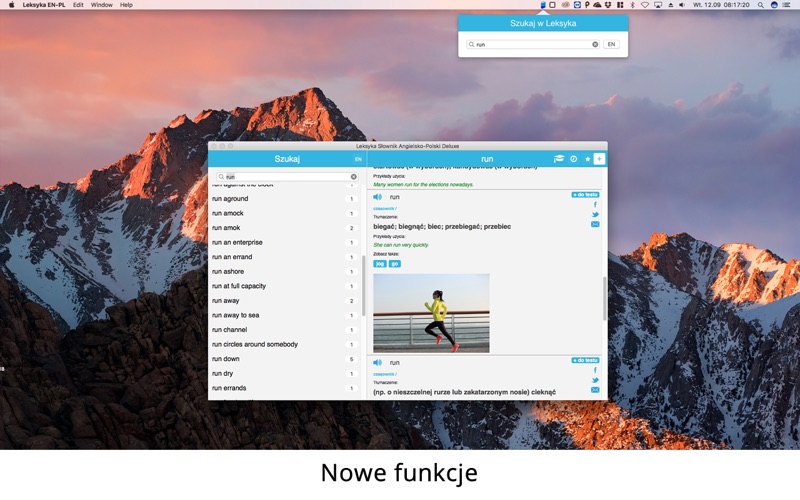This screenshot has height=500, width=800.
Task: Select 'run errands' in the word list
Action: [287, 388]
